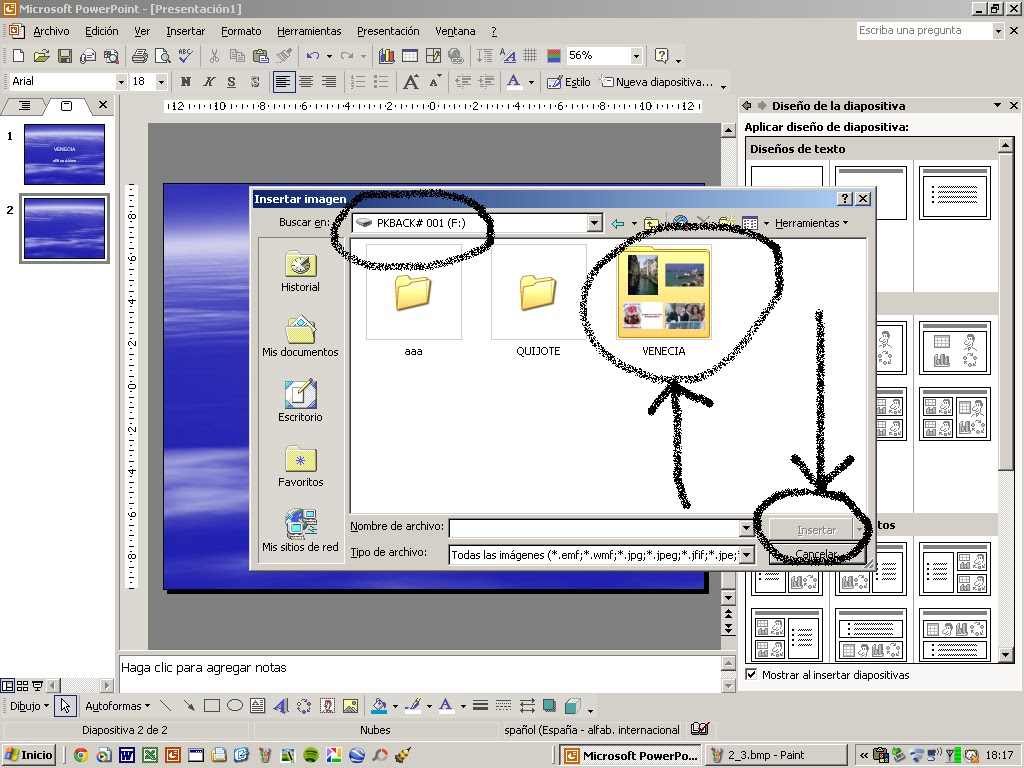Open the Arial font name dropdown
Screen dimensions: 1024x768
pos(121,82)
